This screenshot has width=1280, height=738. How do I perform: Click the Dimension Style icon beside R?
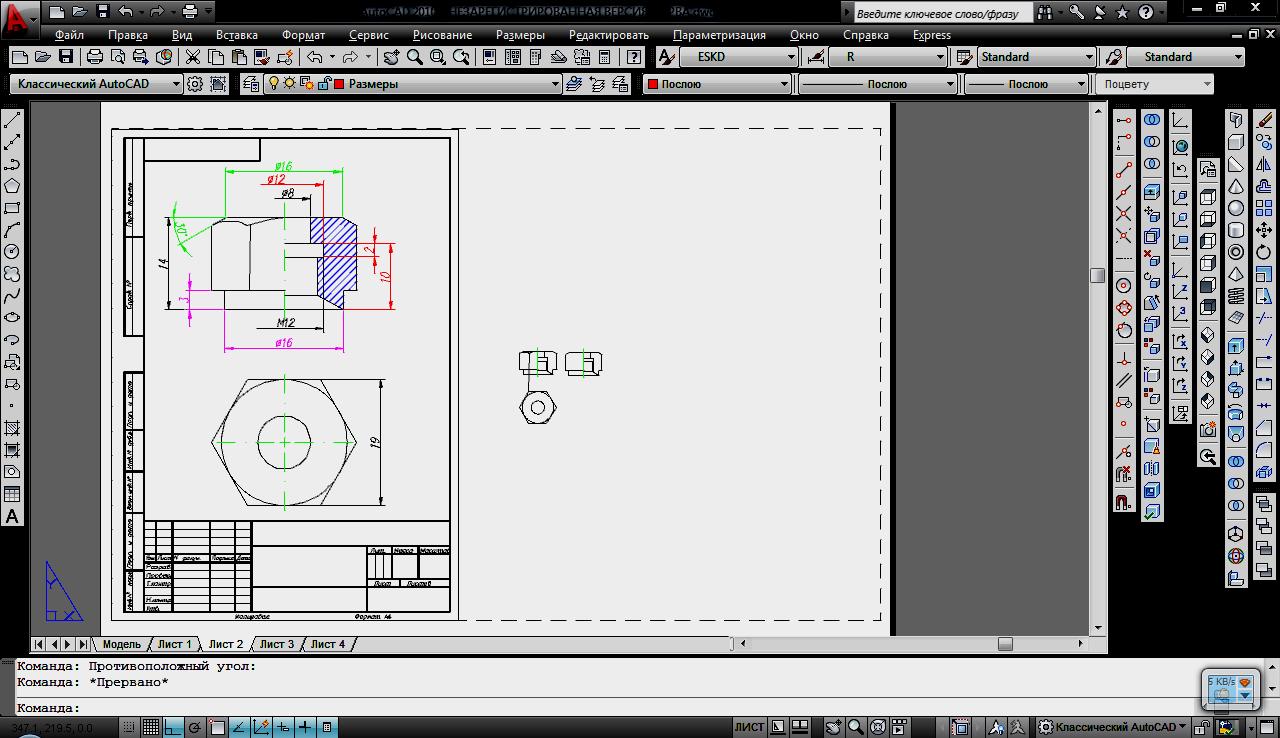(816, 57)
